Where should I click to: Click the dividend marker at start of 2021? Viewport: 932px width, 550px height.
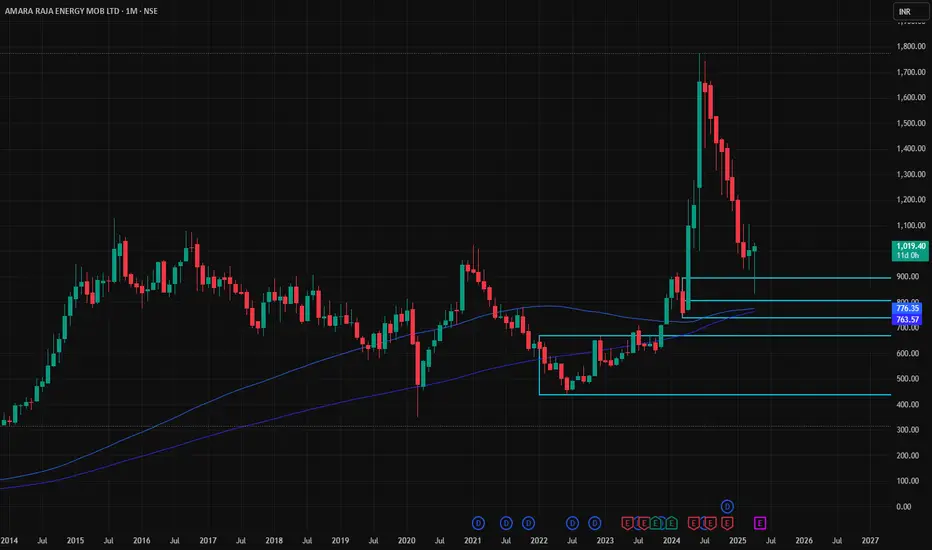(x=478, y=523)
